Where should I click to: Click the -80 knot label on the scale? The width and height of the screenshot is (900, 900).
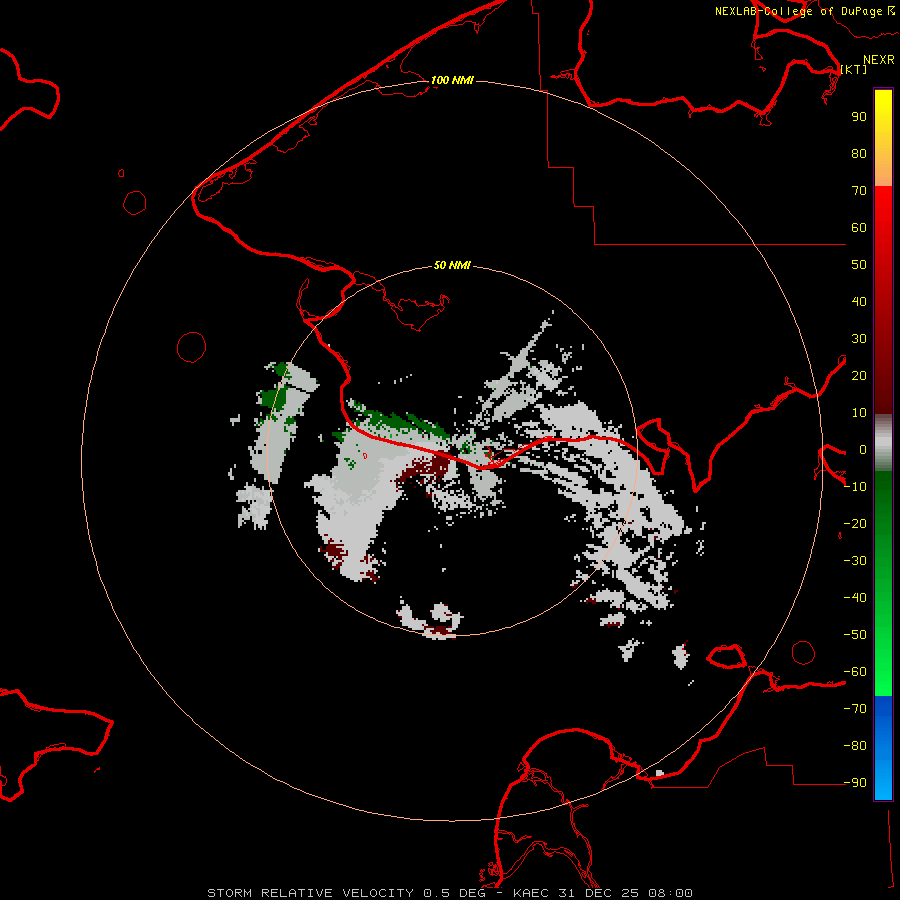(x=855, y=746)
